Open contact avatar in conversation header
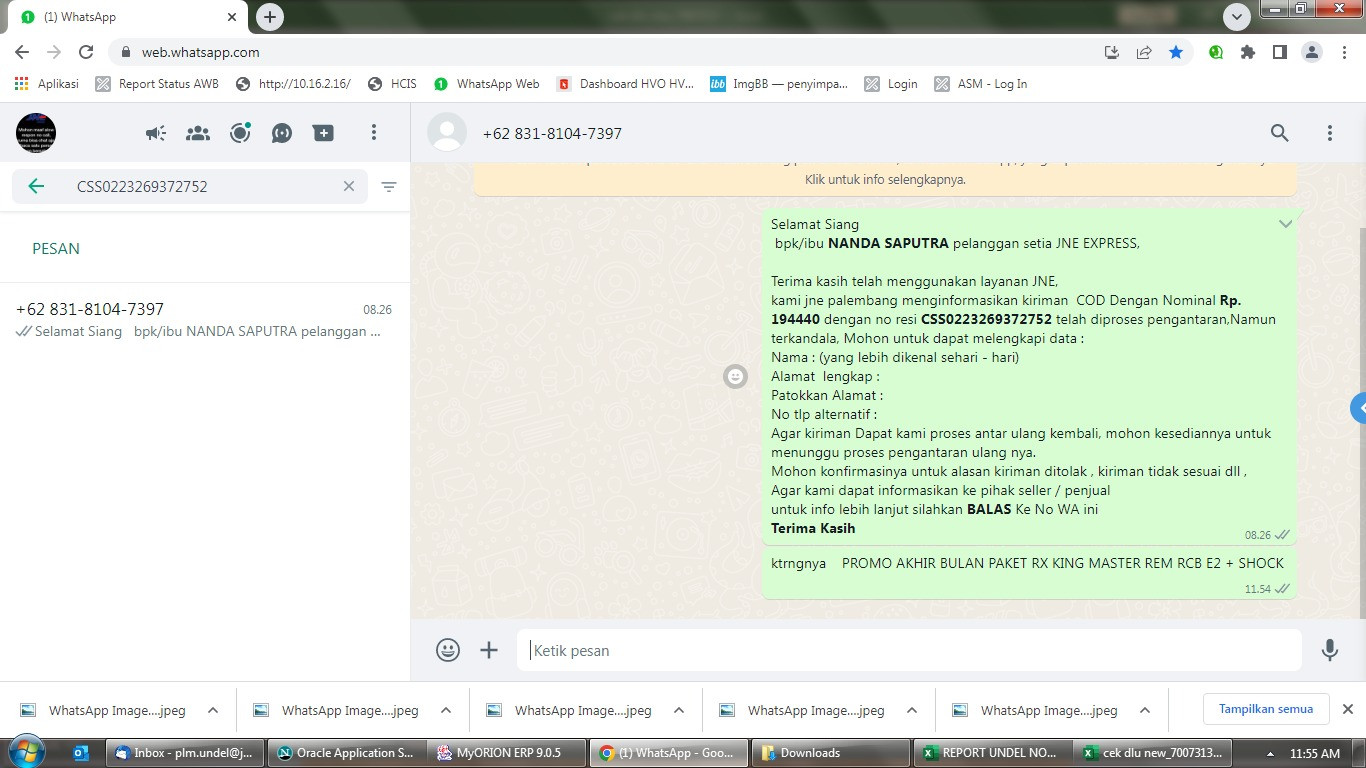The image size is (1366, 768). tap(447, 133)
